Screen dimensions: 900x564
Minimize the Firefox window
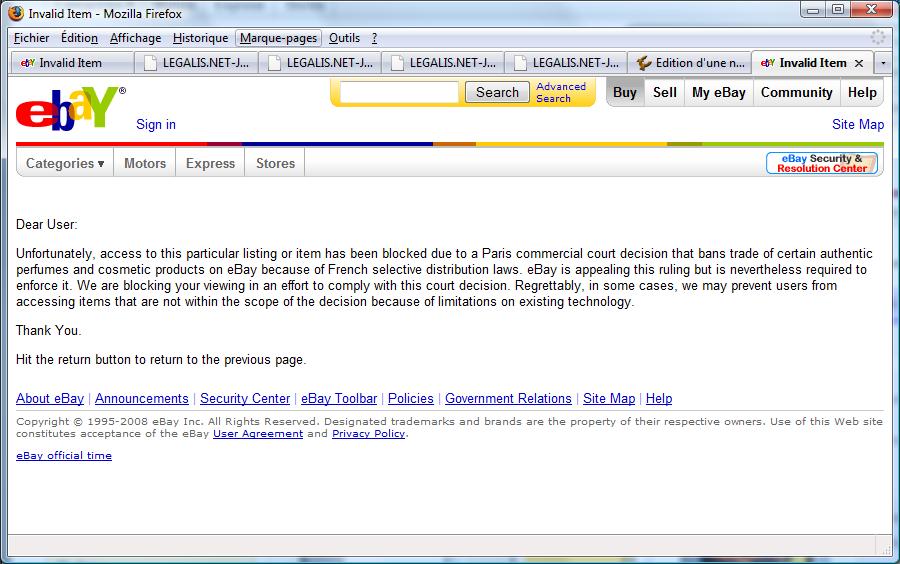[813, 10]
